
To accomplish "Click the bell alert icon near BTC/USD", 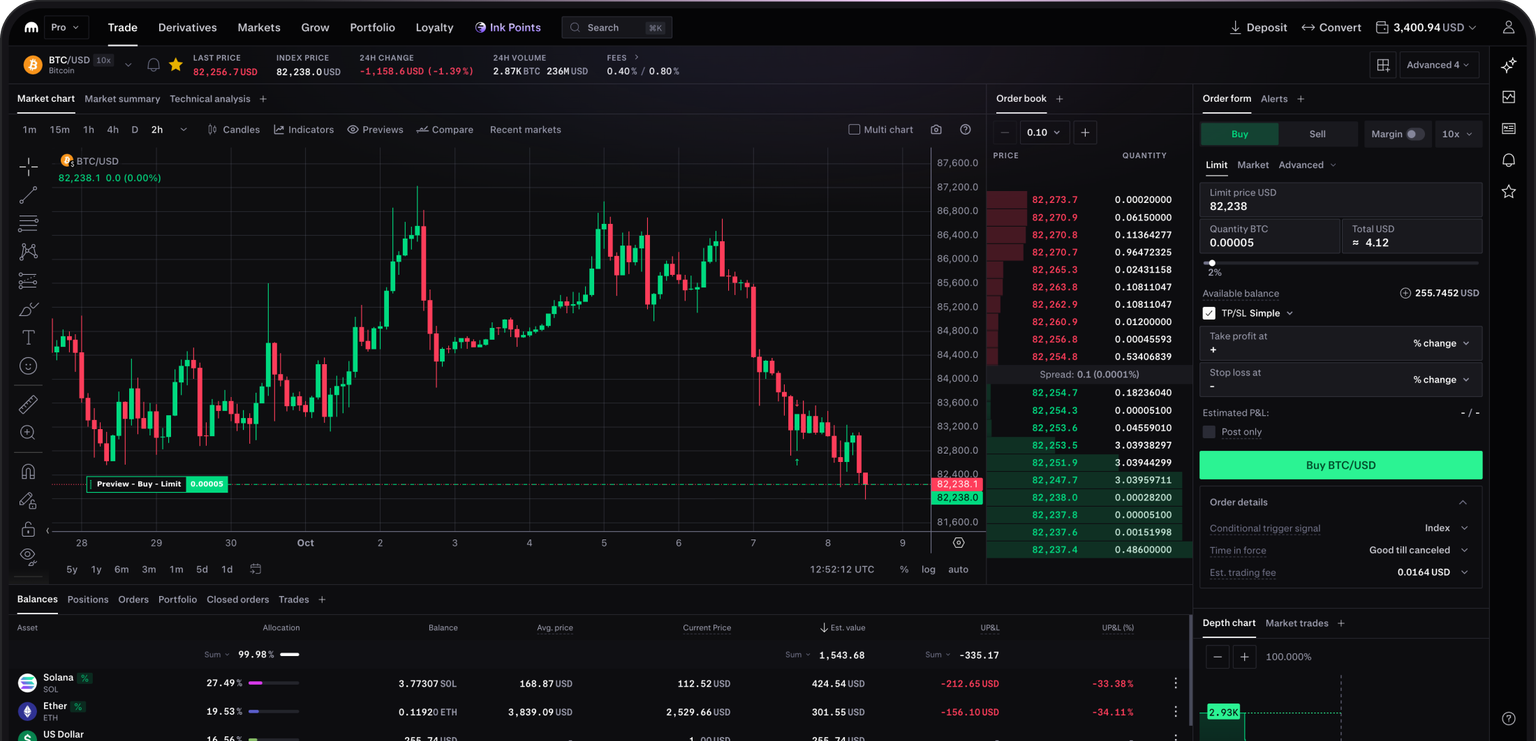I will [x=153, y=65].
